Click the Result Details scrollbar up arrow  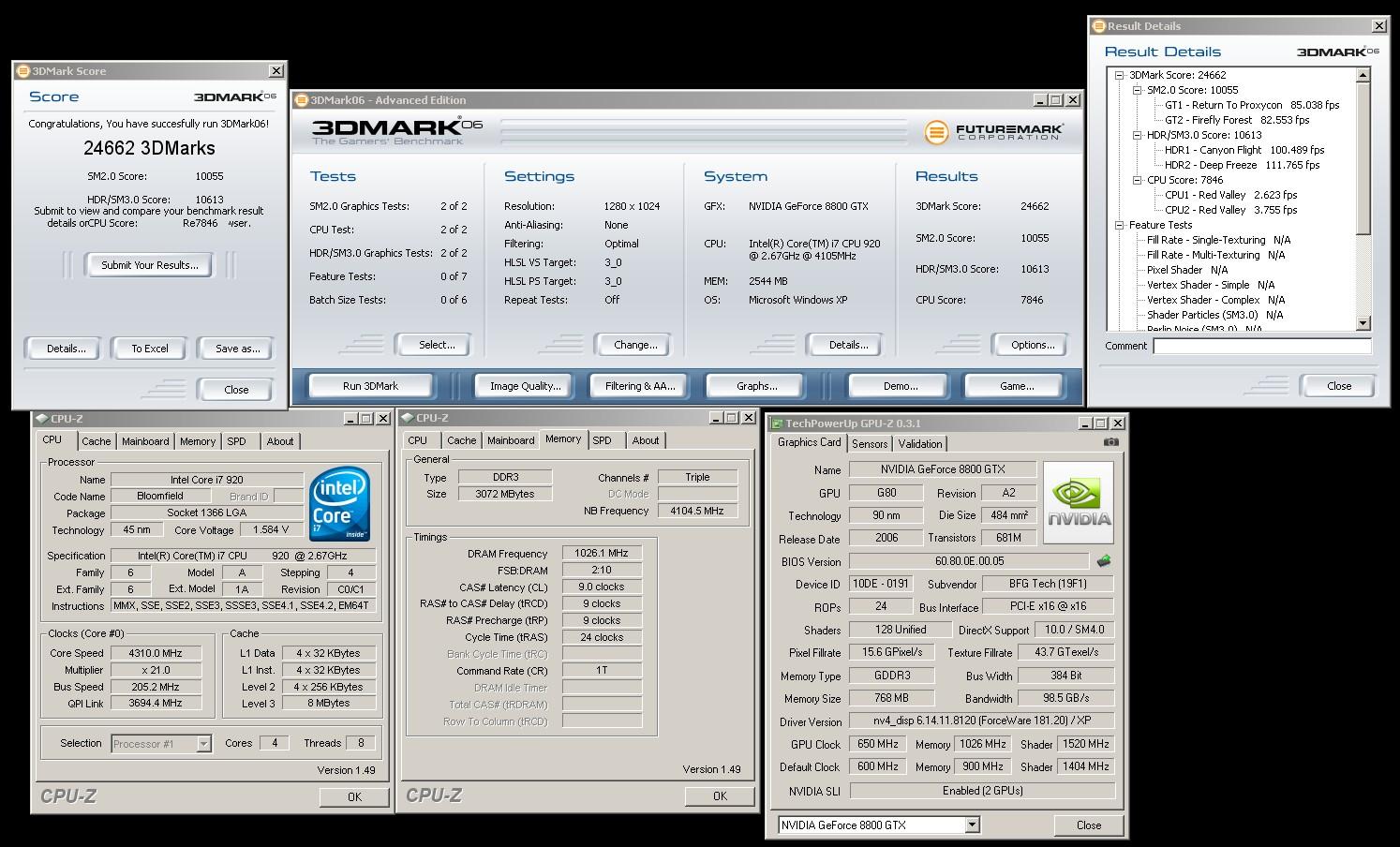click(x=1363, y=75)
